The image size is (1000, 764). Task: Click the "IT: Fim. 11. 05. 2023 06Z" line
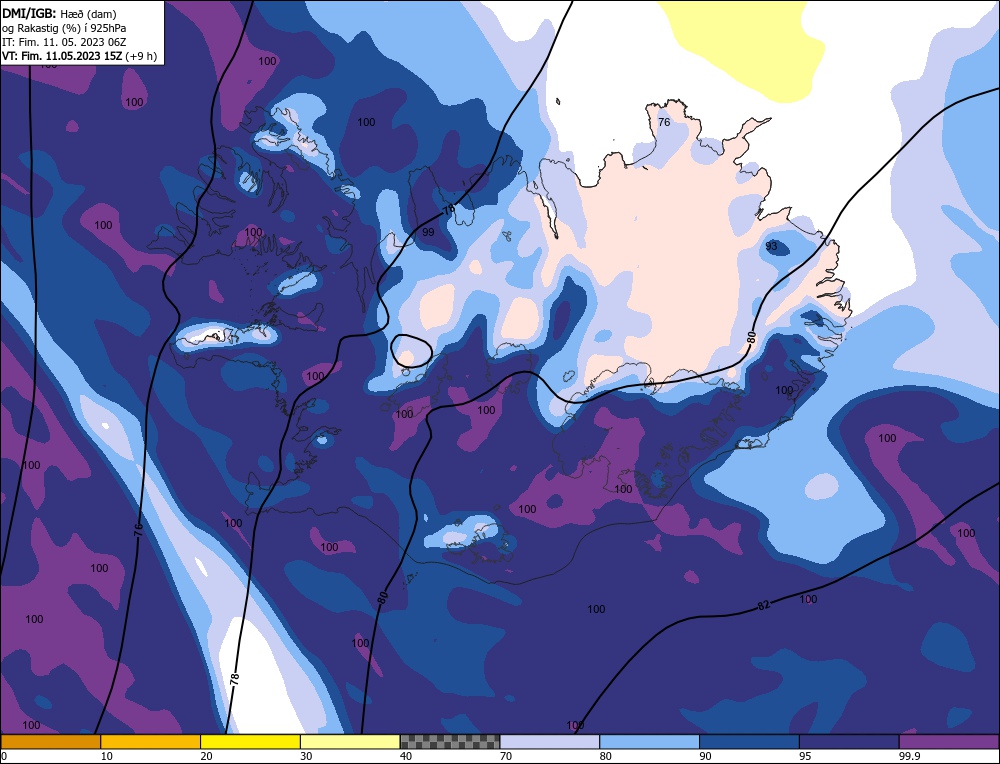click(x=64, y=41)
